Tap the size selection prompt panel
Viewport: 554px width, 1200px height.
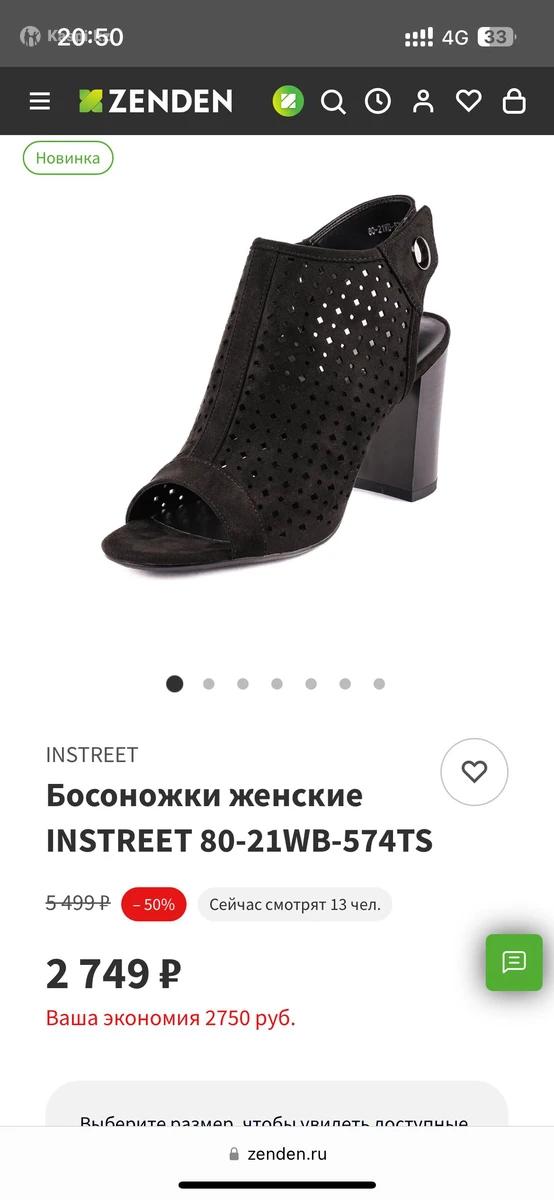(277, 1103)
